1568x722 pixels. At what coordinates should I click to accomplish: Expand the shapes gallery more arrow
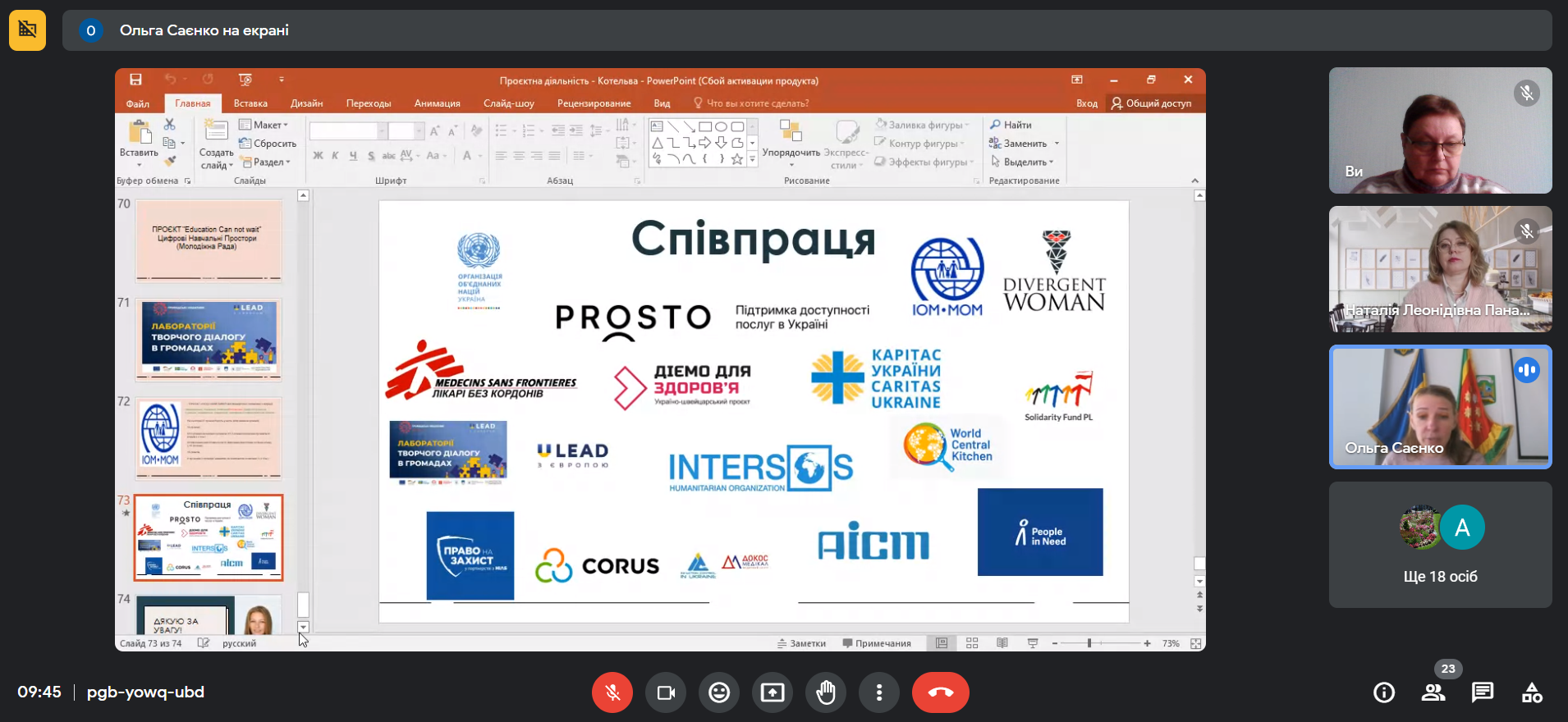[752, 159]
